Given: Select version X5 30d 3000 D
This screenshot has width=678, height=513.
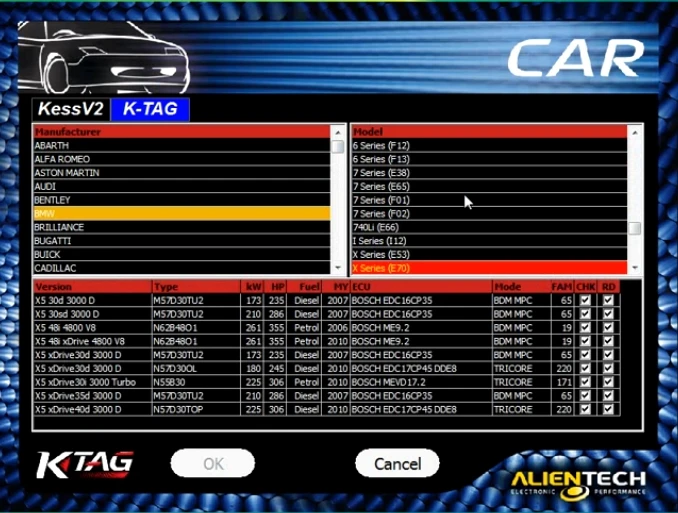Looking at the screenshot, I should pyautogui.click(x=93, y=300).
